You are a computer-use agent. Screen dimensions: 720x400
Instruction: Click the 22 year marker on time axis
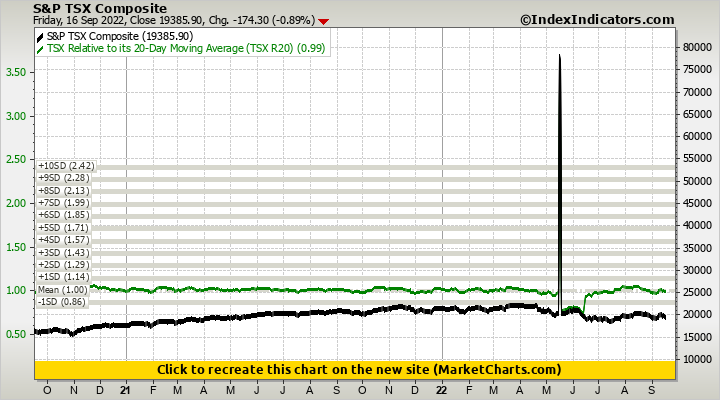click(x=441, y=390)
